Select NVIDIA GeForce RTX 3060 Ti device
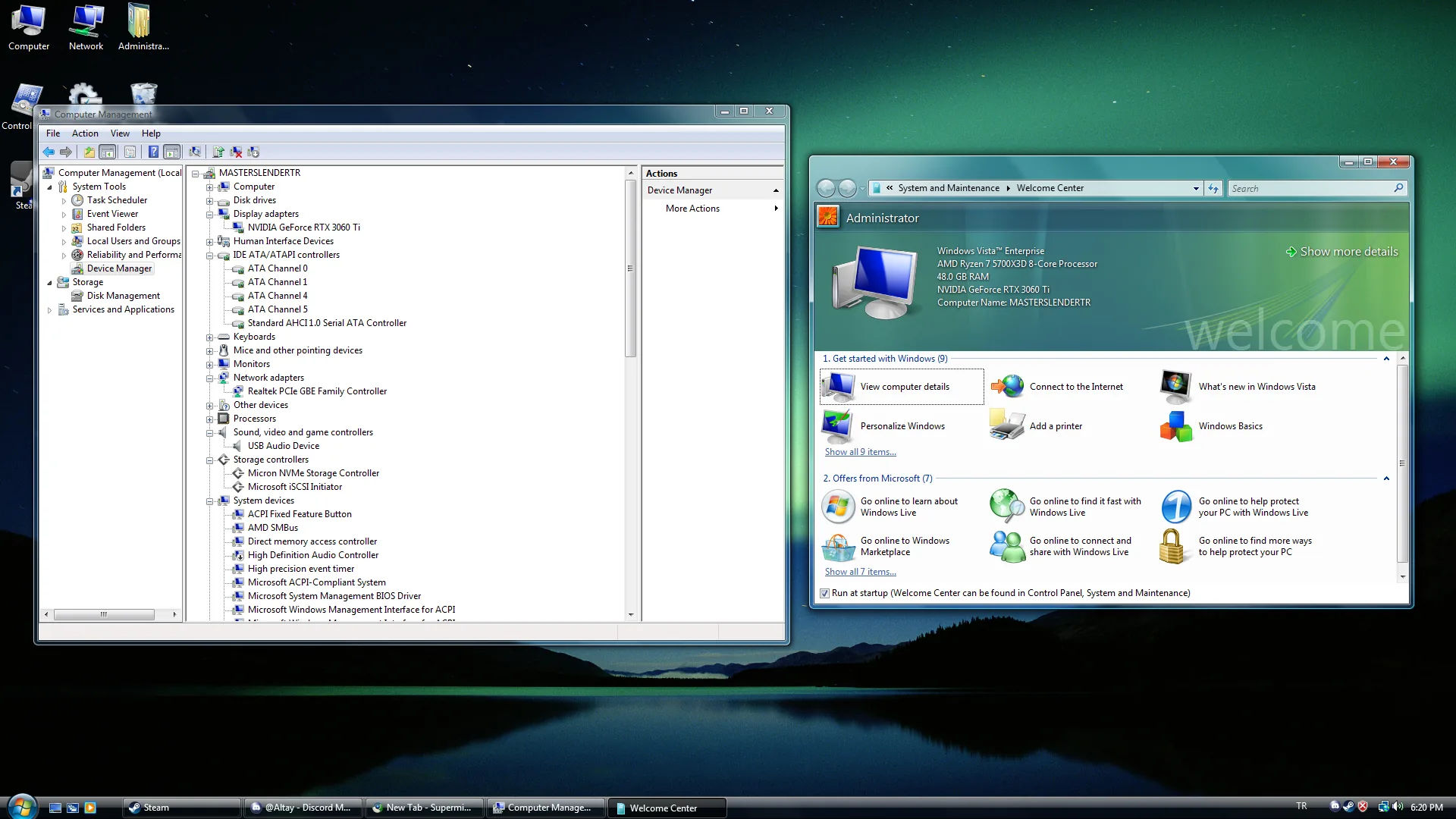Viewport: 1456px width, 819px height. click(x=303, y=227)
